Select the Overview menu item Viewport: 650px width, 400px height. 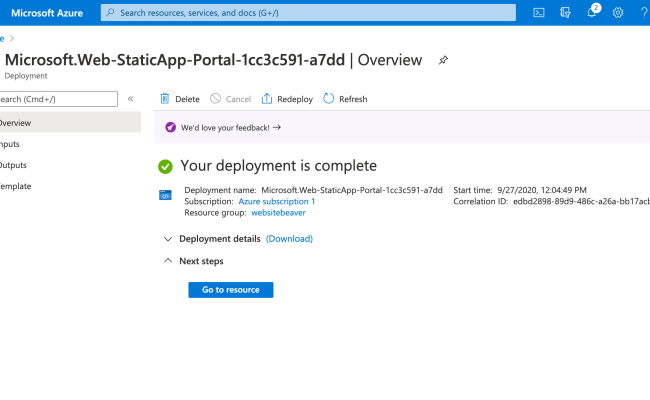(70, 123)
